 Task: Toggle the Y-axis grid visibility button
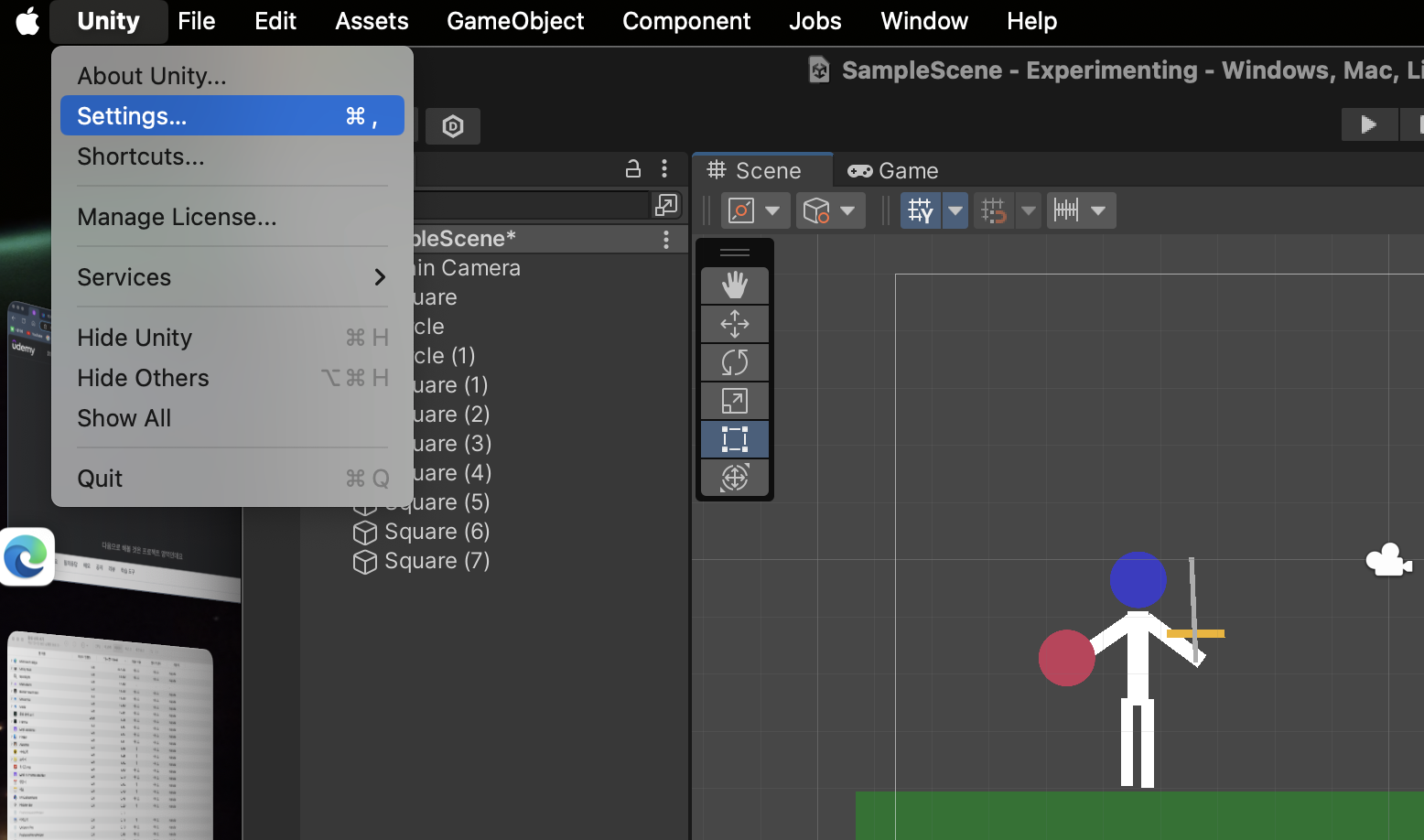point(920,210)
